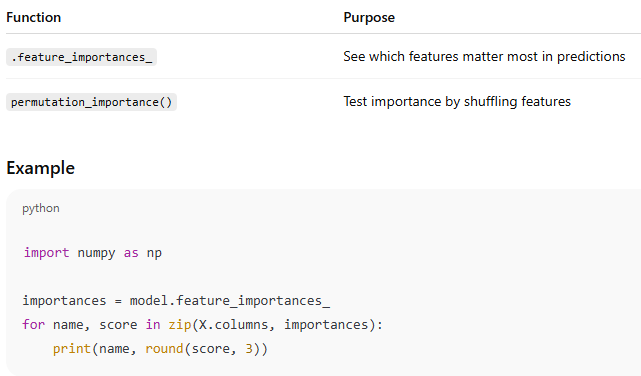Select the permutation_importance() code chip
Image resolution: width=641 pixels, height=376 pixels.
click(x=91, y=102)
